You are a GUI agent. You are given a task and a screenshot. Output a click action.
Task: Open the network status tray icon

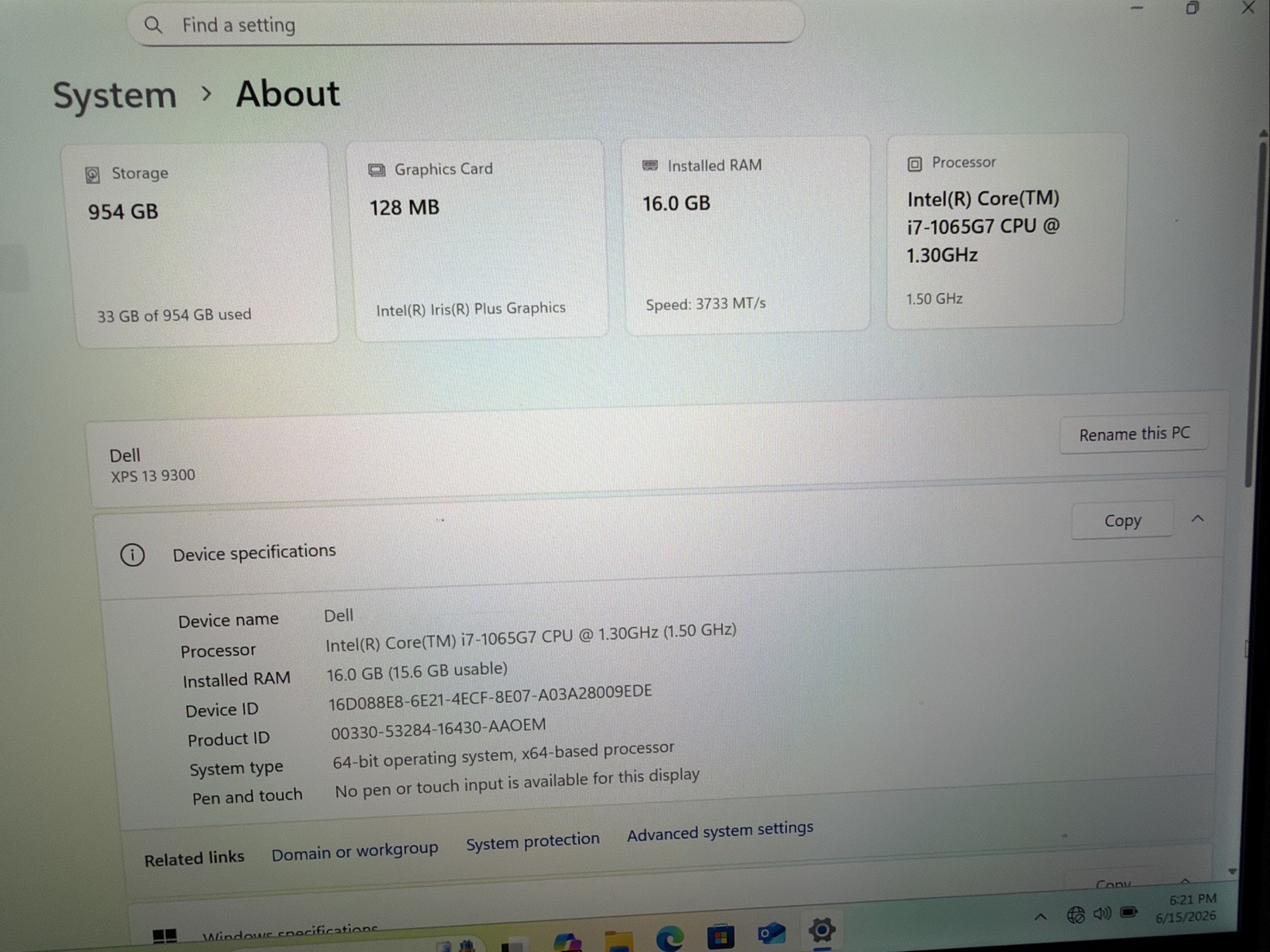pos(1075,915)
